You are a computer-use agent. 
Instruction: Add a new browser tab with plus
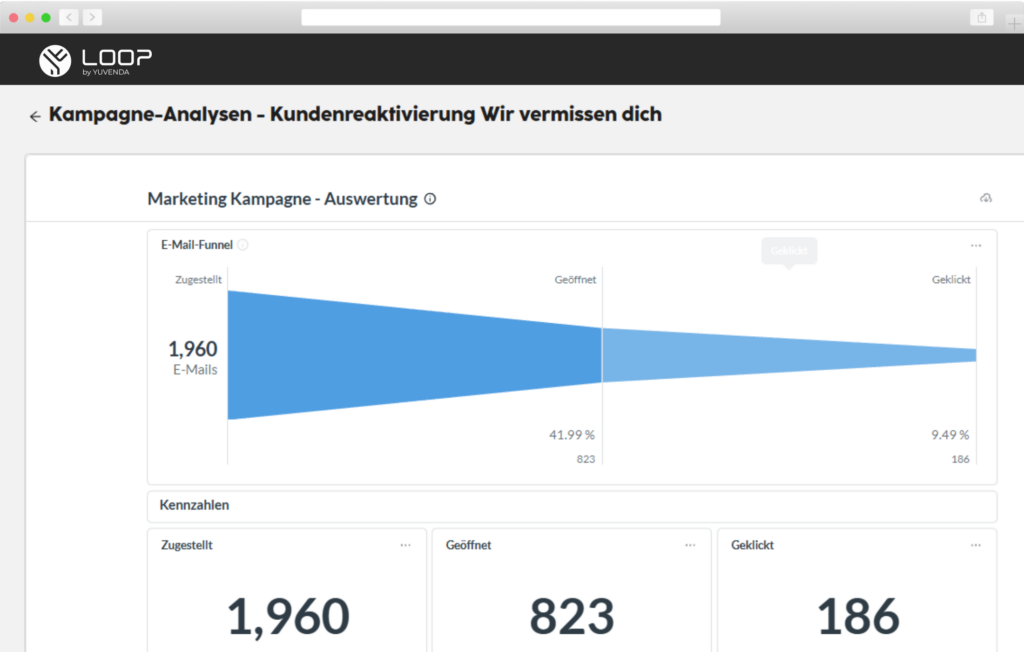click(1014, 24)
